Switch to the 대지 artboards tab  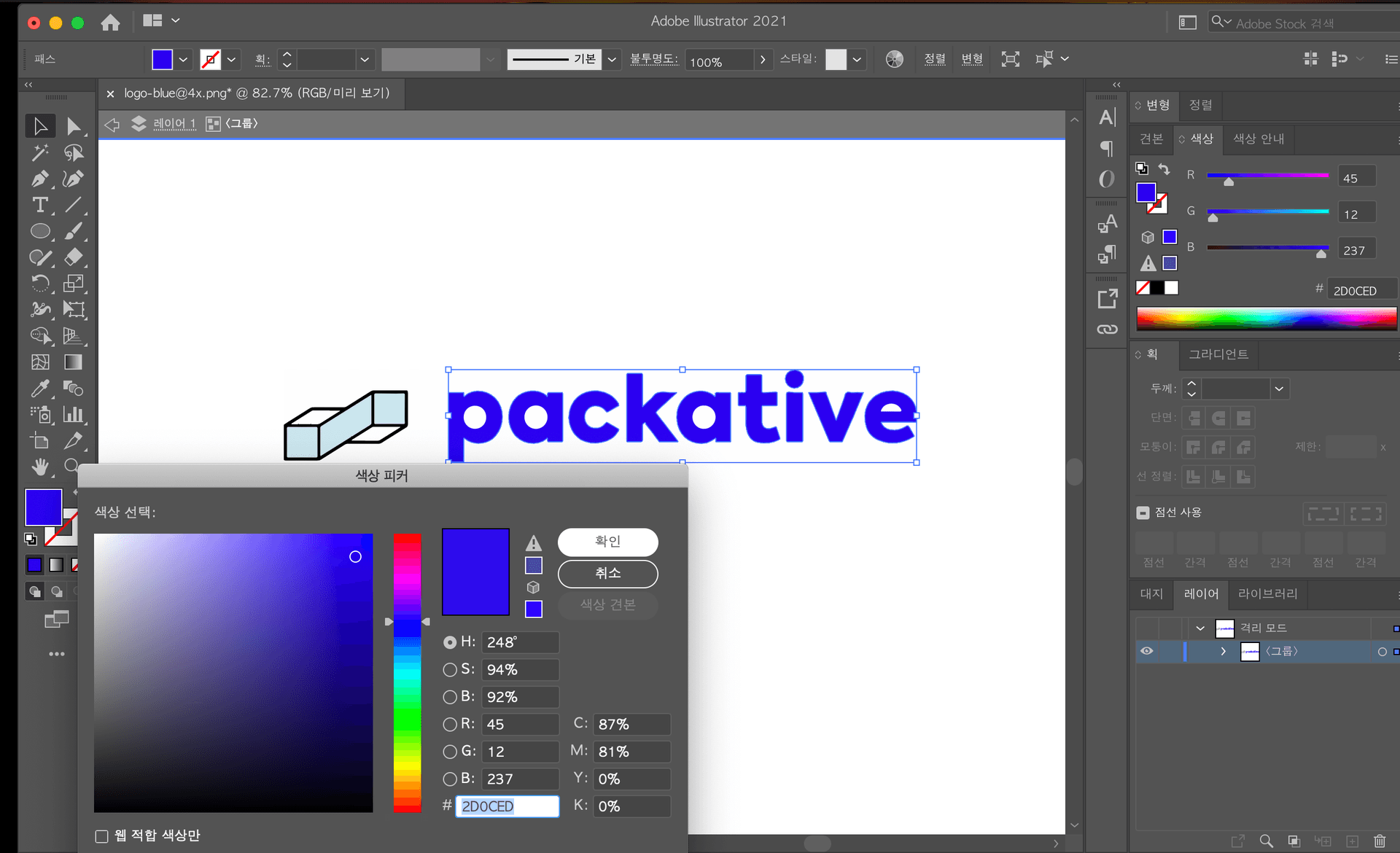tap(1151, 593)
